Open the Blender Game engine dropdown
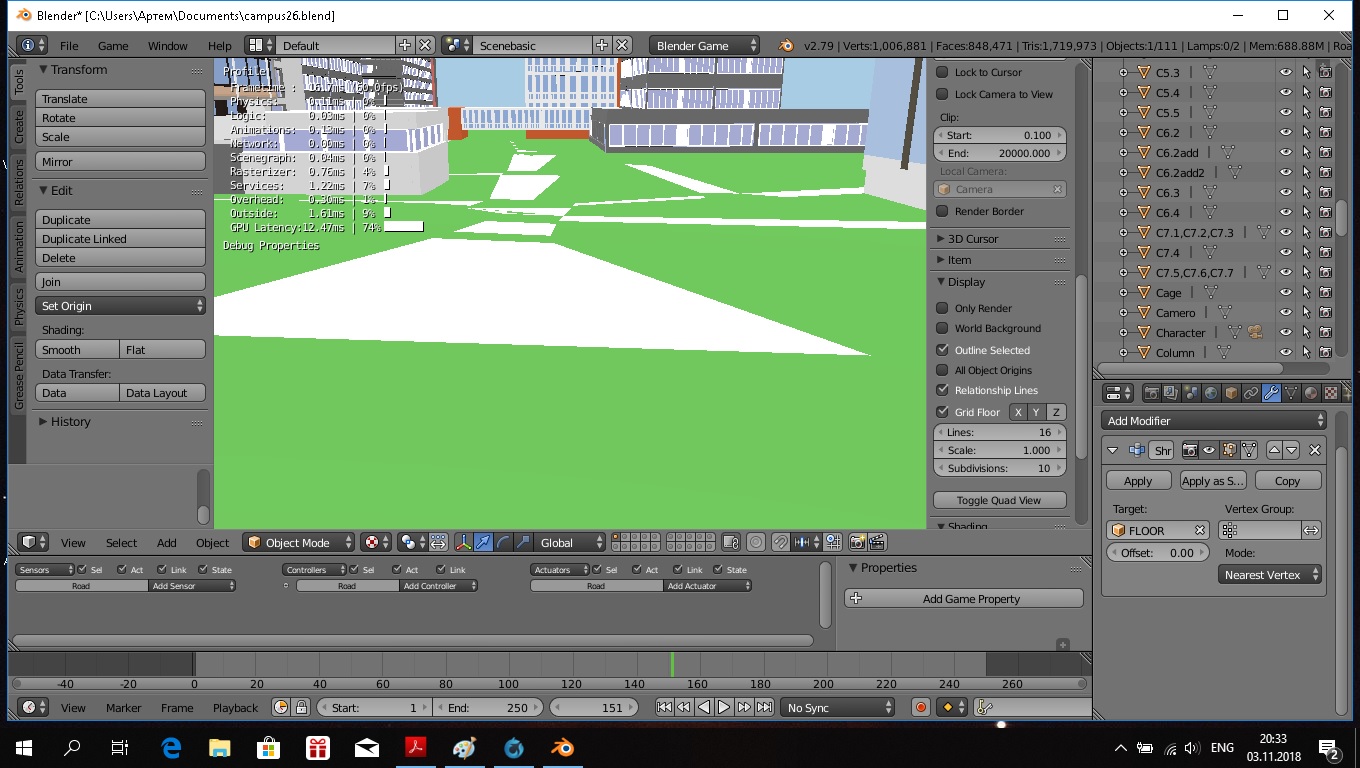The image size is (1360, 768). click(x=704, y=46)
